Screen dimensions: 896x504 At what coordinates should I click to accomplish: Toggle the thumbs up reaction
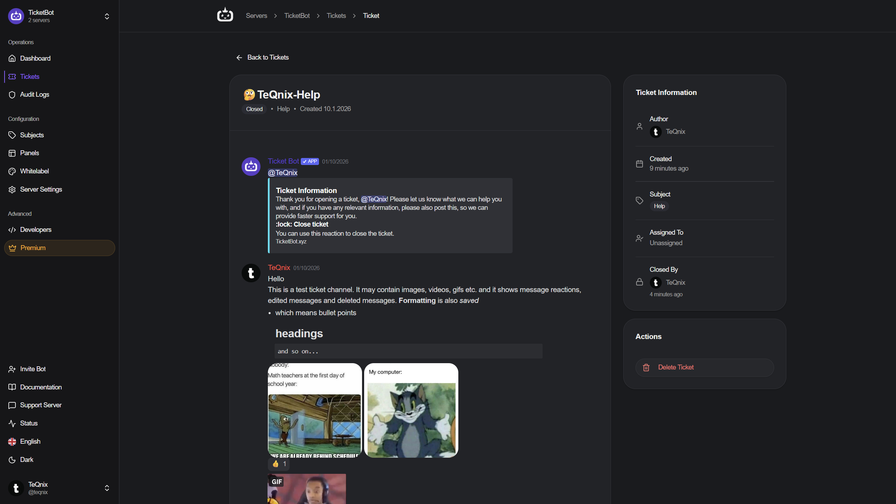[279, 464]
